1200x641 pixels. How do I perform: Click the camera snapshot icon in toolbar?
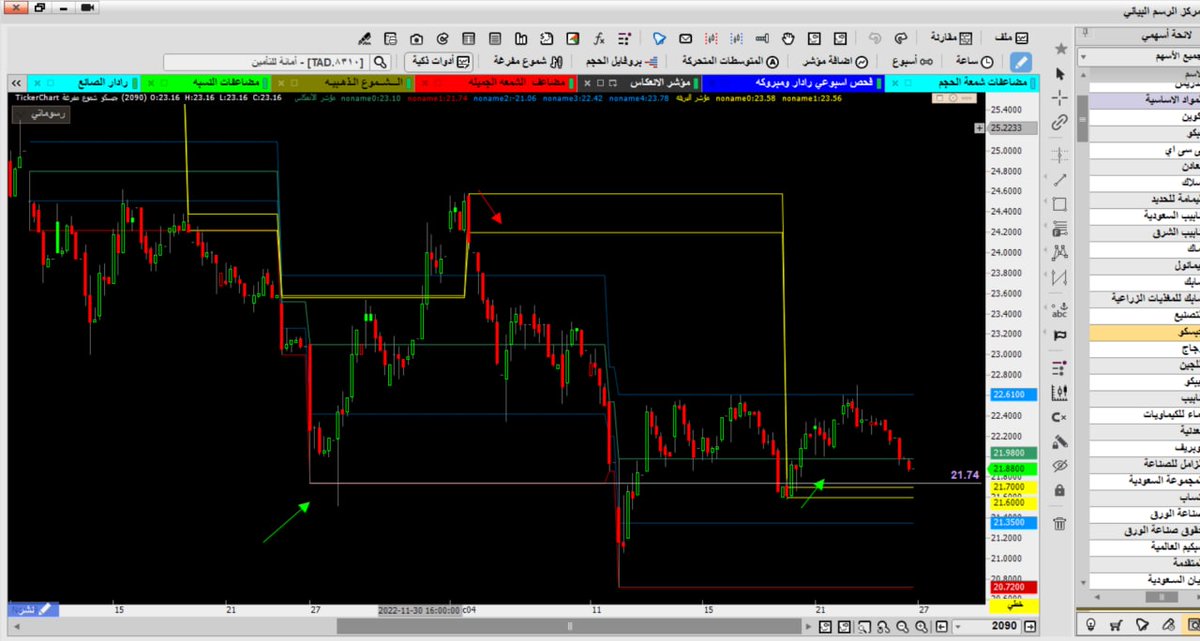pos(415,38)
